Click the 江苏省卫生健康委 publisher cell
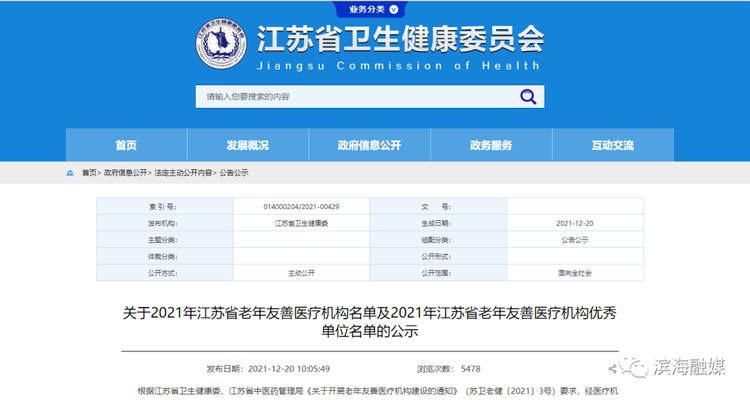Viewport: 750px width, 400px height. pos(301,223)
